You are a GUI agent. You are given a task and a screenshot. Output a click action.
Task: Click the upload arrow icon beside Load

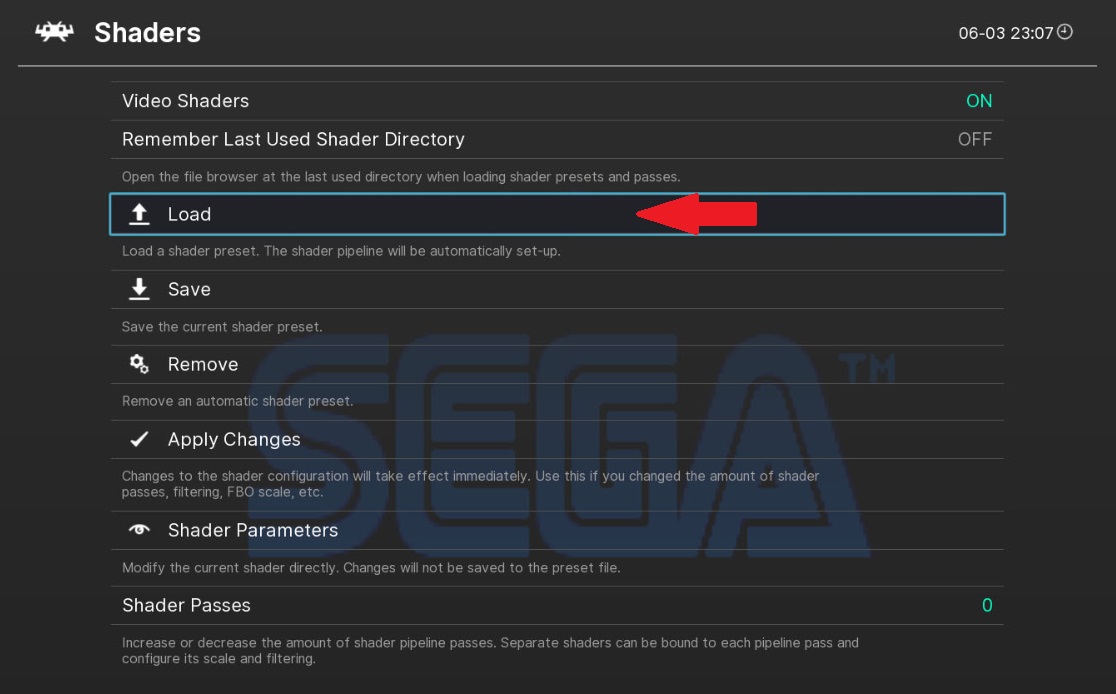click(x=140, y=214)
